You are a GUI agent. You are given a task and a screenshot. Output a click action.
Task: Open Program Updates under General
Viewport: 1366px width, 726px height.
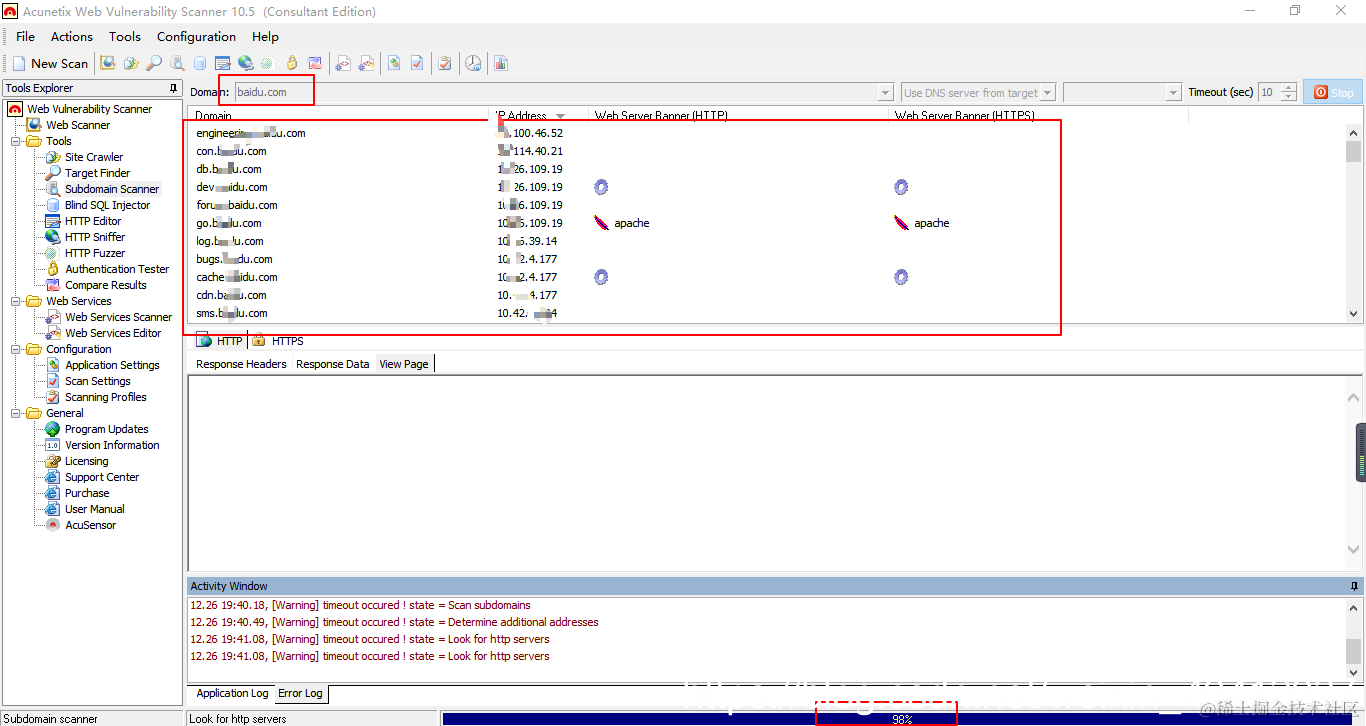pos(106,429)
